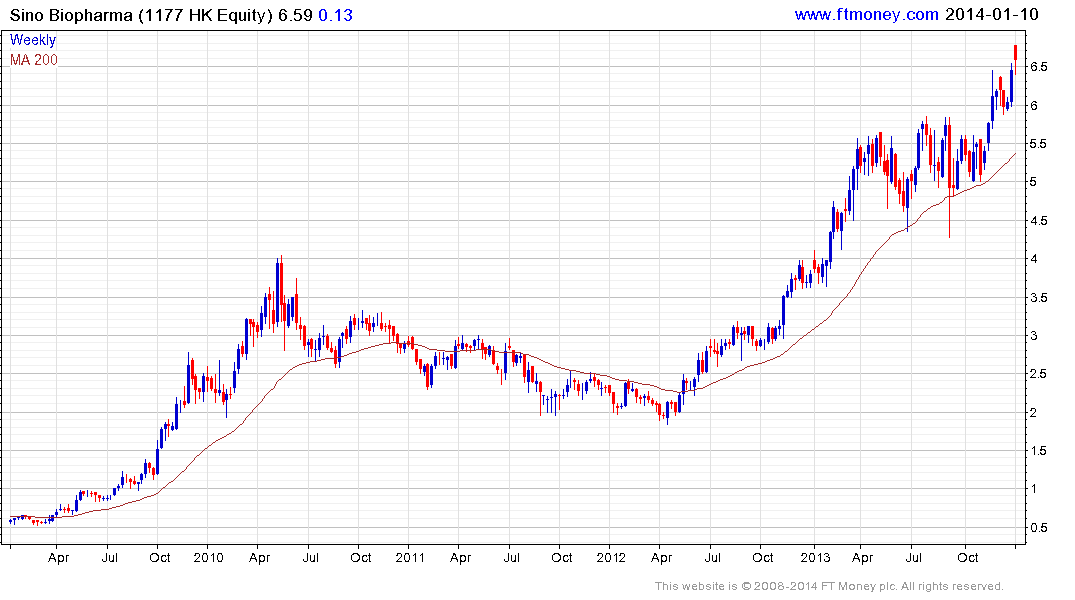The width and height of the screenshot is (1075, 600).
Task: Select the 2012 year marker on x-axis
Action: coord(611,557)
